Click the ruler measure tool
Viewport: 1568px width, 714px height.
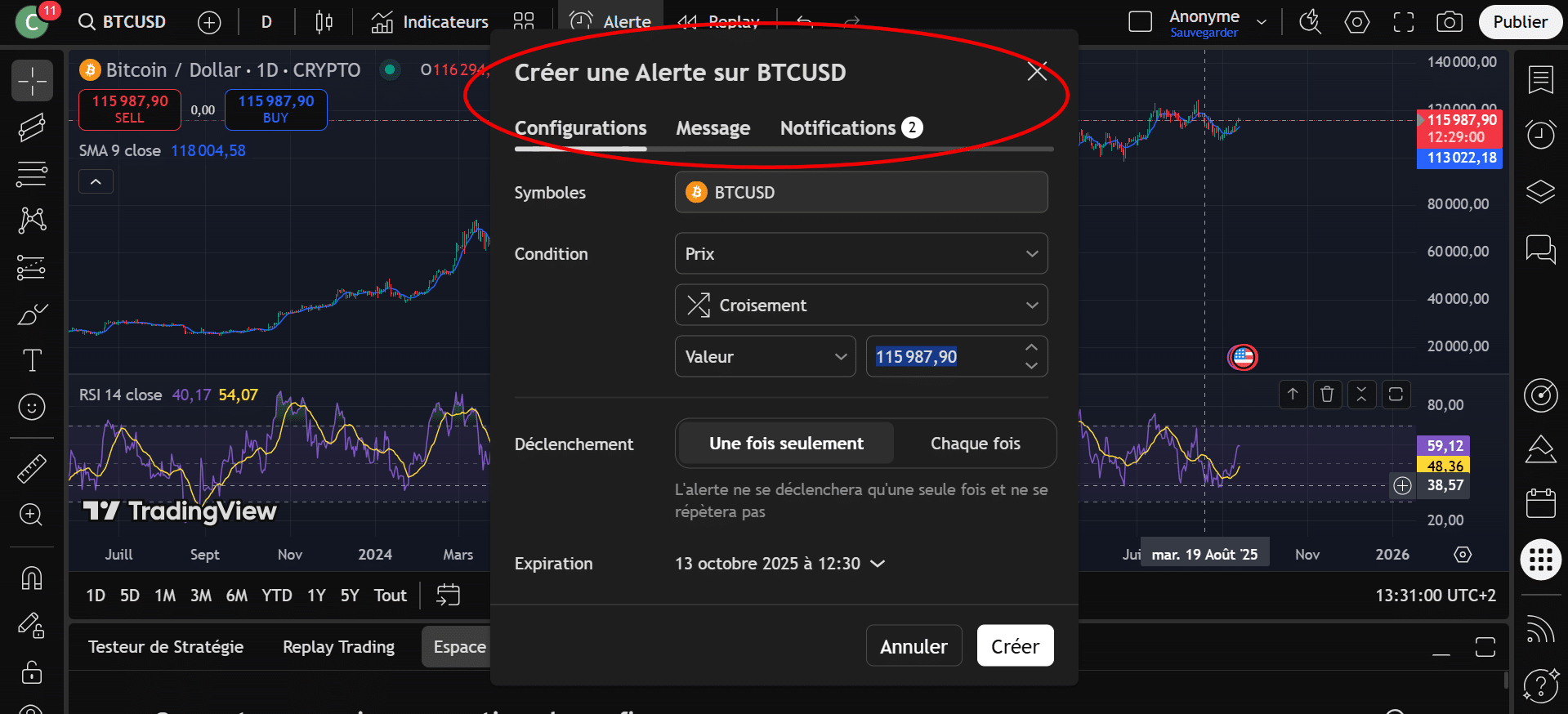click(32, 468)
